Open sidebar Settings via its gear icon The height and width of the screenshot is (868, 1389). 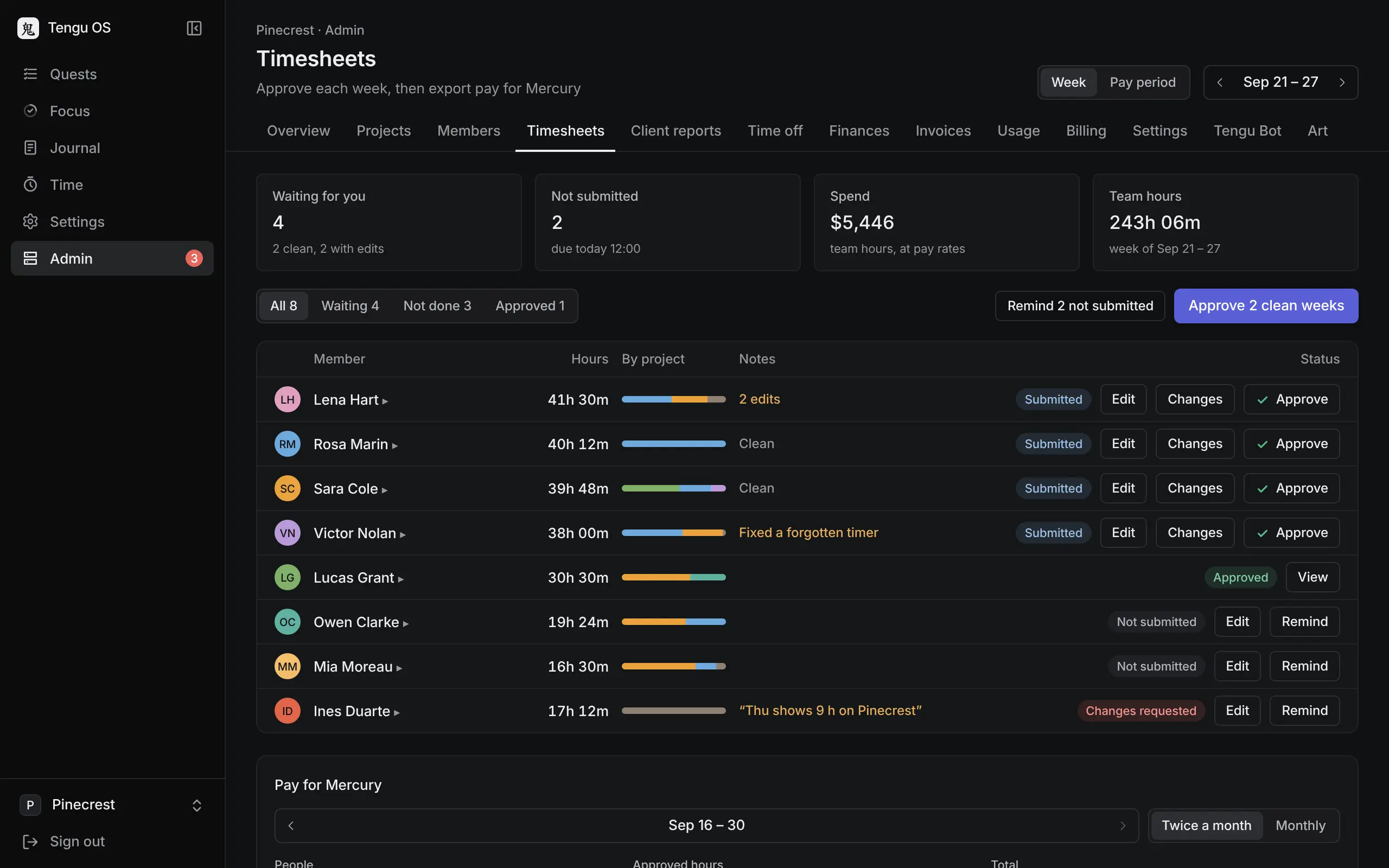30,221
